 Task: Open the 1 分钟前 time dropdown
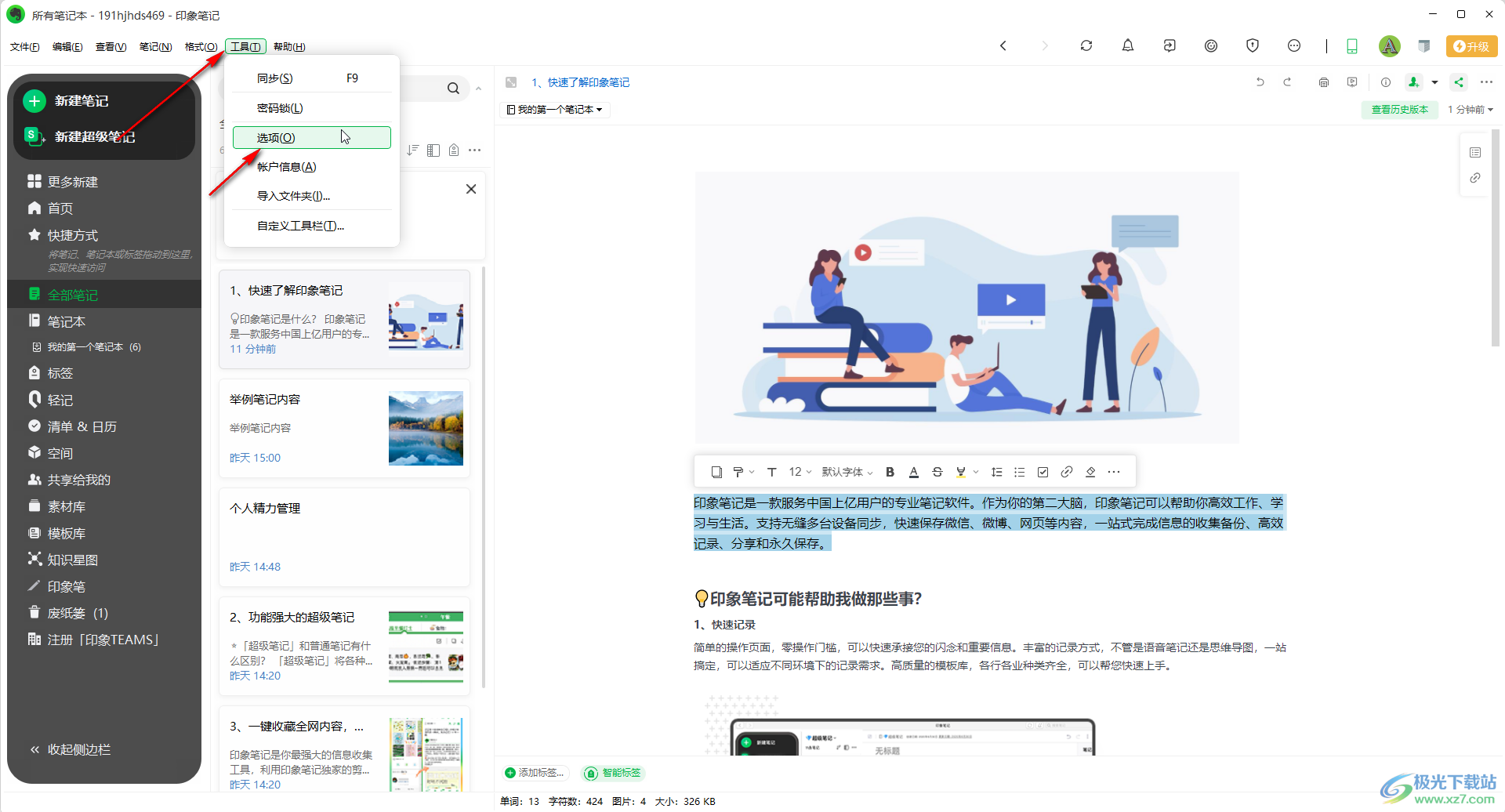[1471, 110]
